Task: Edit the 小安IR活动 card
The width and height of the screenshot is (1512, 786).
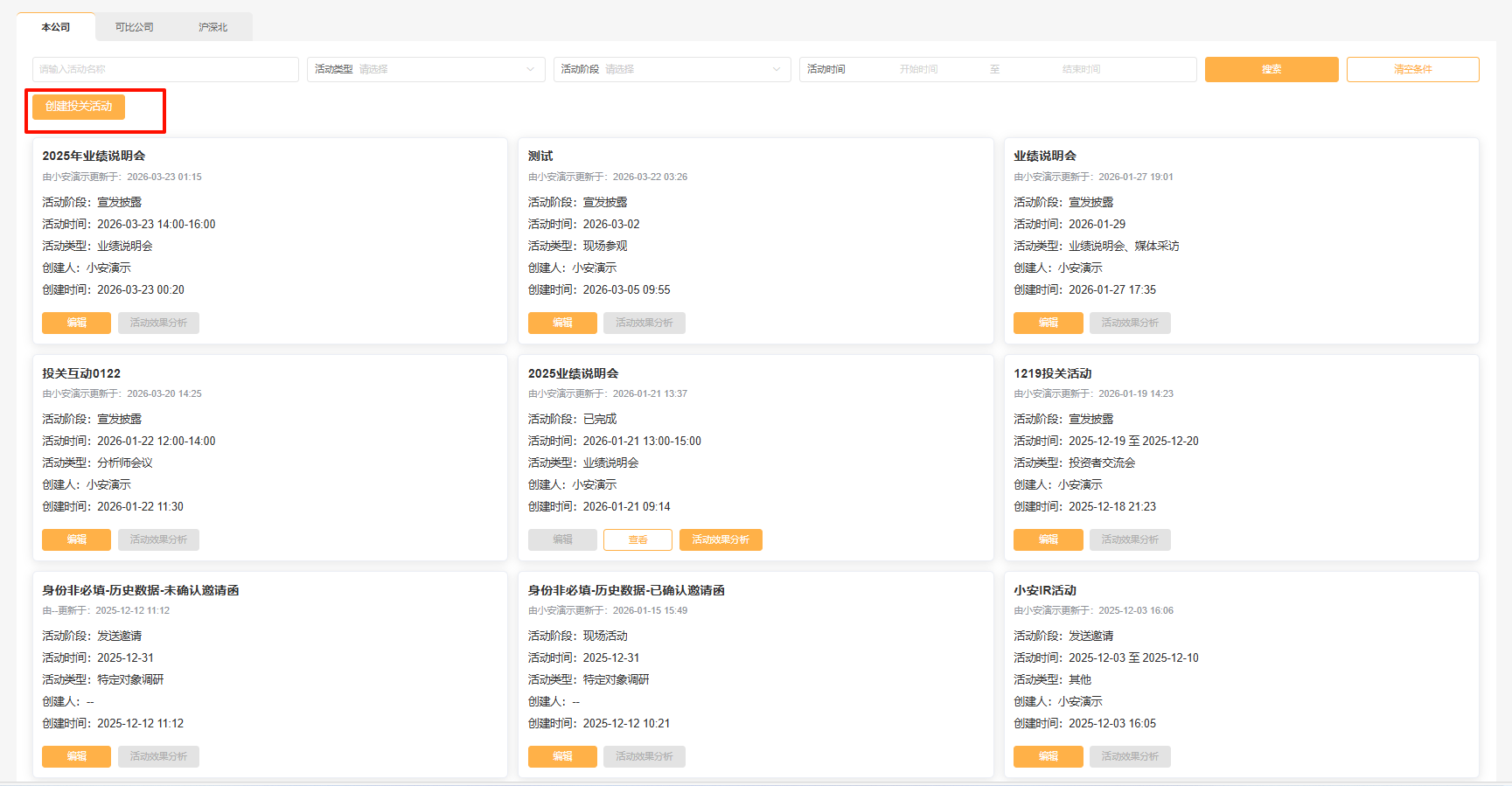Action: tap(1048, 756)
